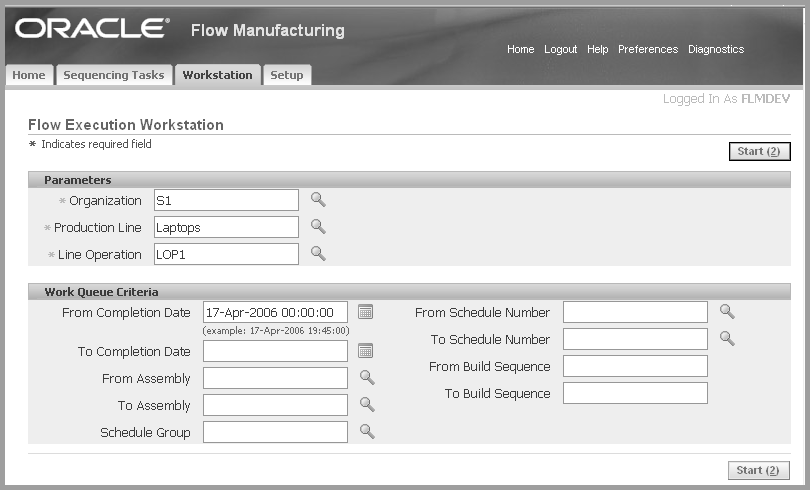
Task: Open To Schedule Number search icon
Action: 727,338
